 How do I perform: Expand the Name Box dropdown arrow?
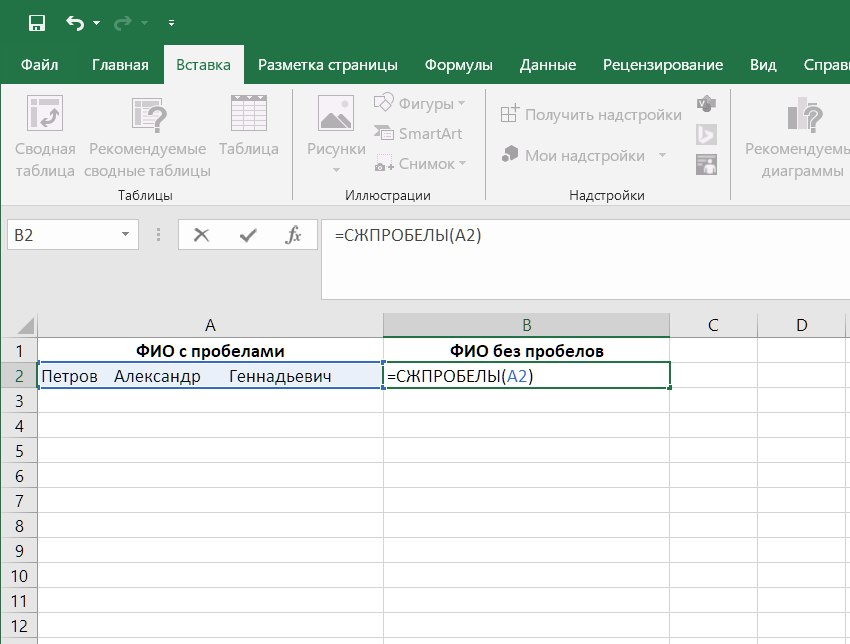pyautogui.click(x=125, y=235)
